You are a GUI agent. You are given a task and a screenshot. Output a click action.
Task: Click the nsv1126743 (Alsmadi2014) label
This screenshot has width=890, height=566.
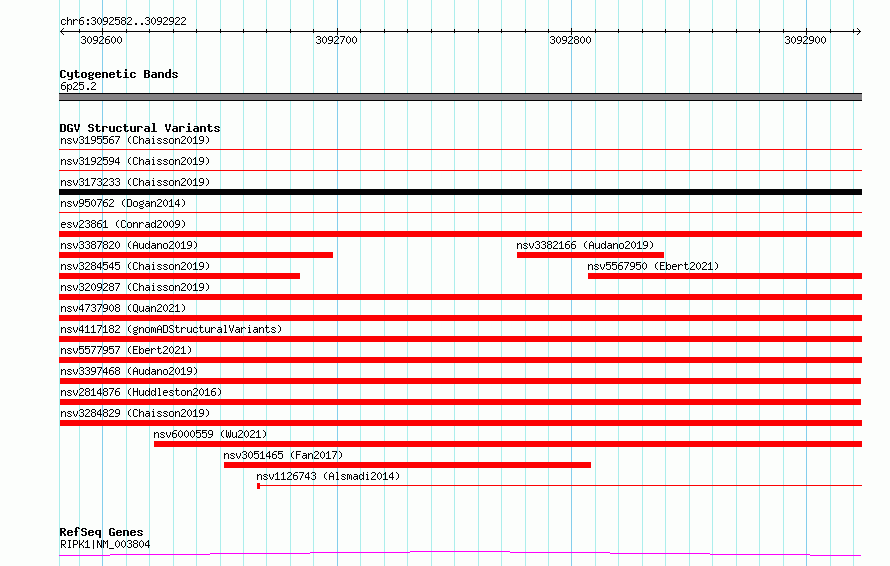pyautogui.click(x=328, y=476)
